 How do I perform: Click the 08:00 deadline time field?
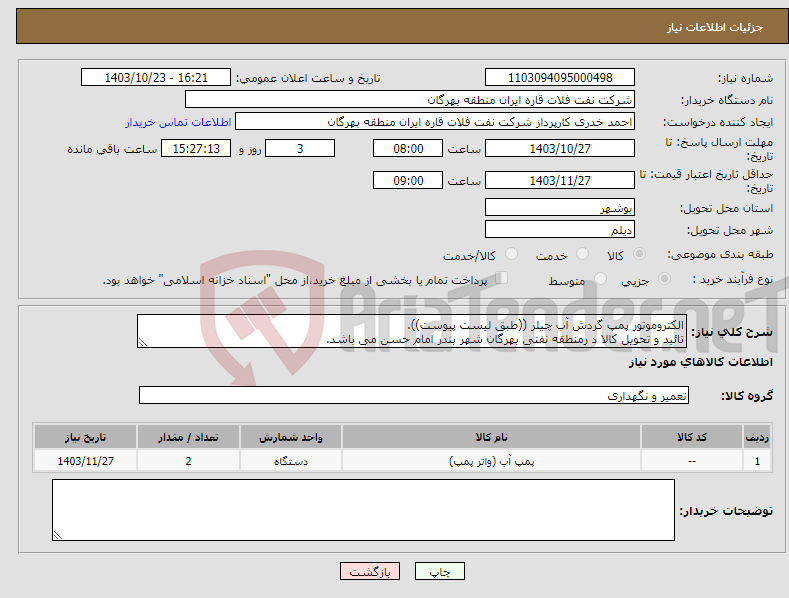click(408, 148)
